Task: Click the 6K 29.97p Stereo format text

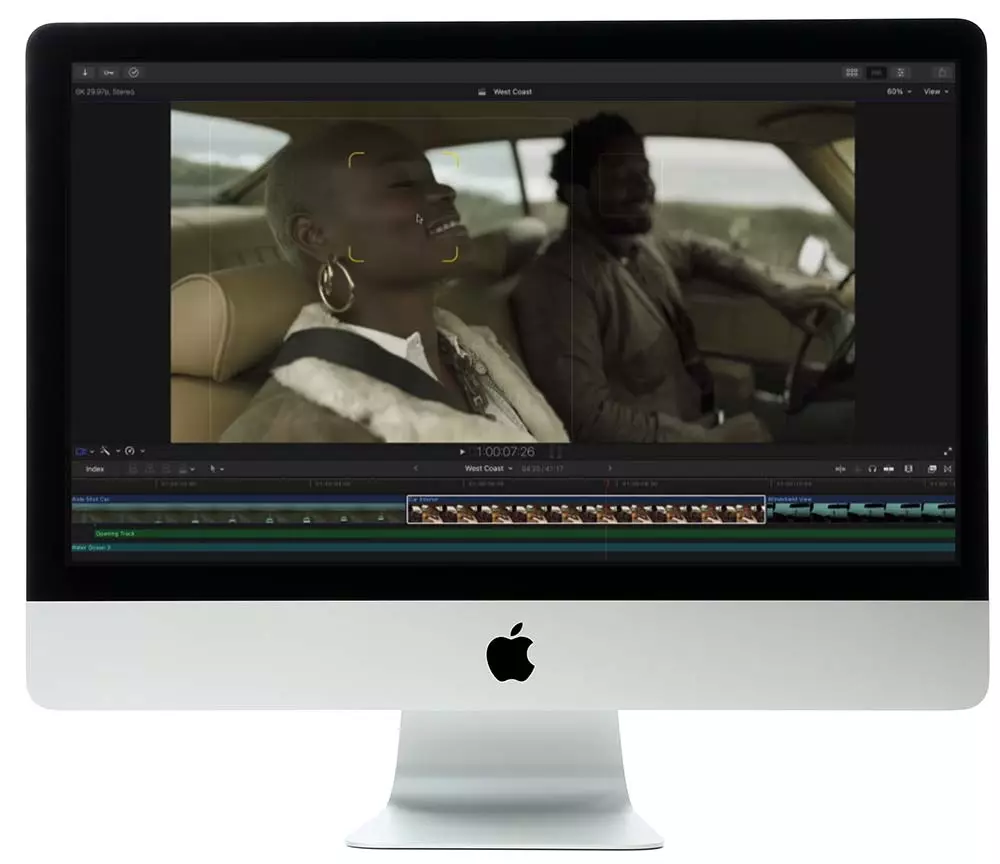Action: coord(105,92)
